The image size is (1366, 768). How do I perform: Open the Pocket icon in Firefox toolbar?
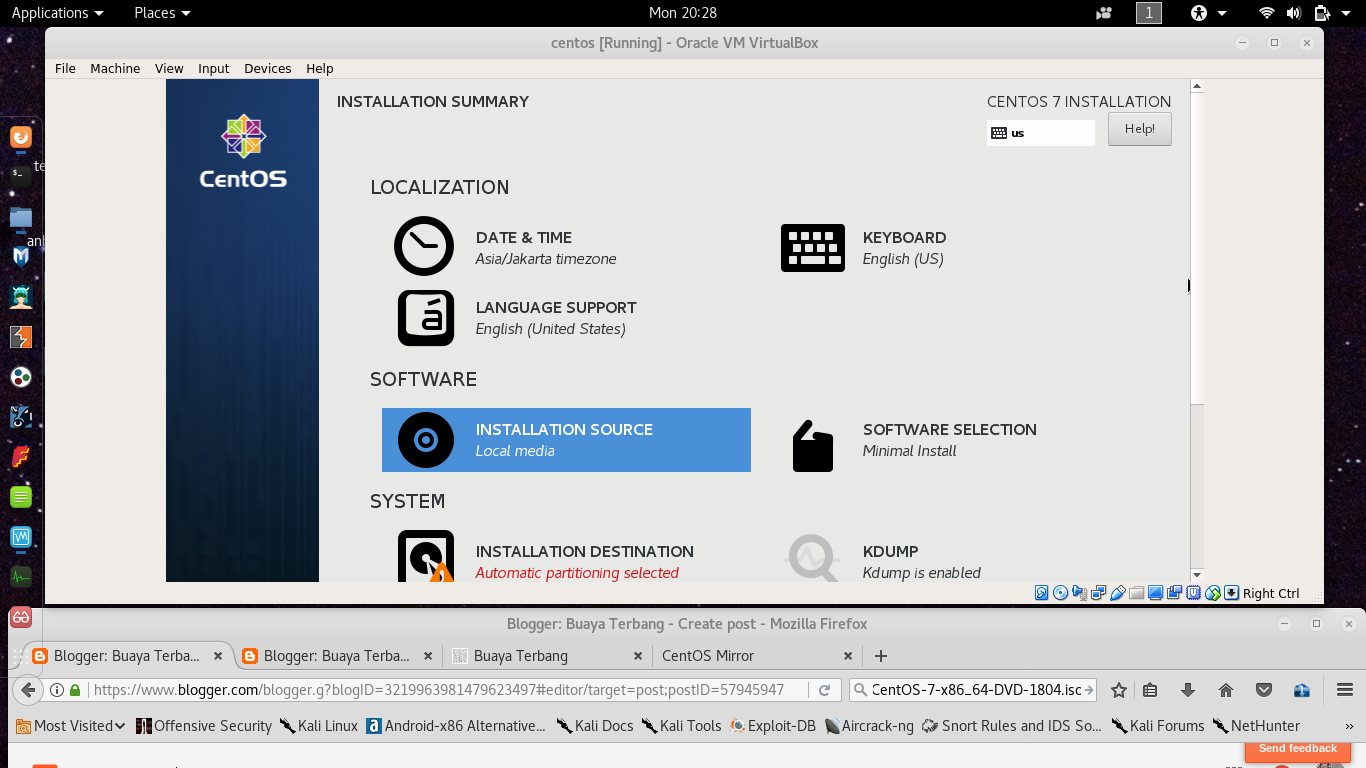[1264, 690]
